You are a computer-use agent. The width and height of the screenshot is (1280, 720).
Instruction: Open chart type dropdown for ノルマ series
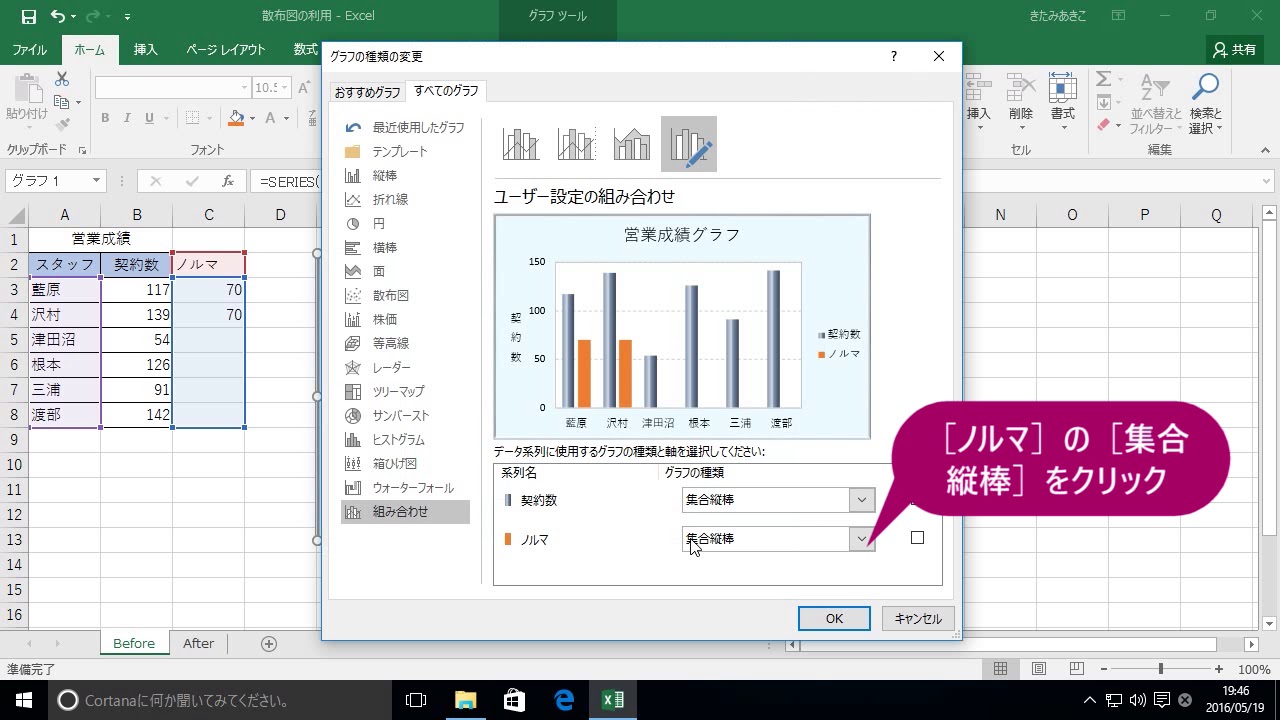(x=862, y=539)
